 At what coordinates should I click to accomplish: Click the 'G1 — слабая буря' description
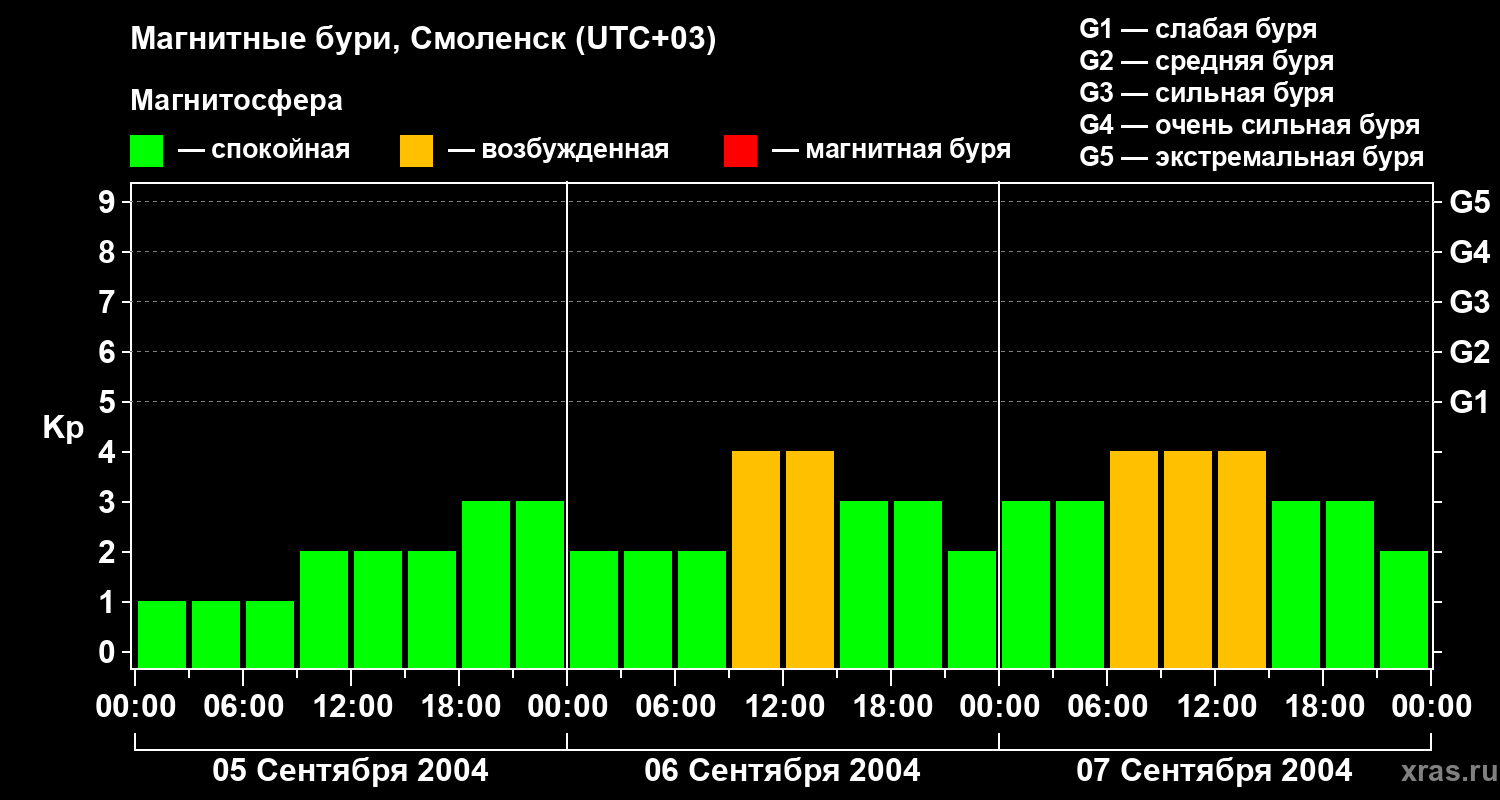pos(1198,29)
